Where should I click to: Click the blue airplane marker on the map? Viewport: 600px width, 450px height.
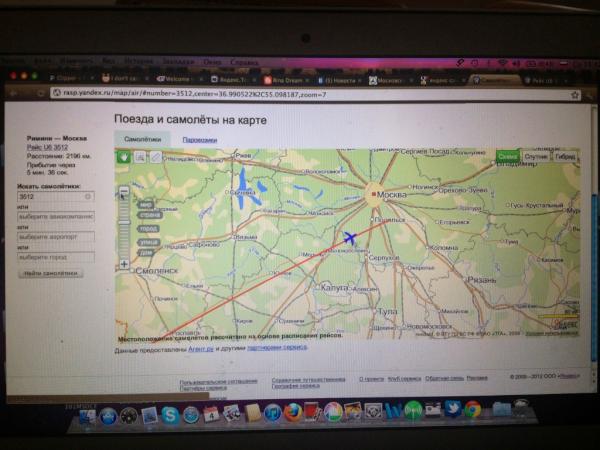click(x=349, y=238)
